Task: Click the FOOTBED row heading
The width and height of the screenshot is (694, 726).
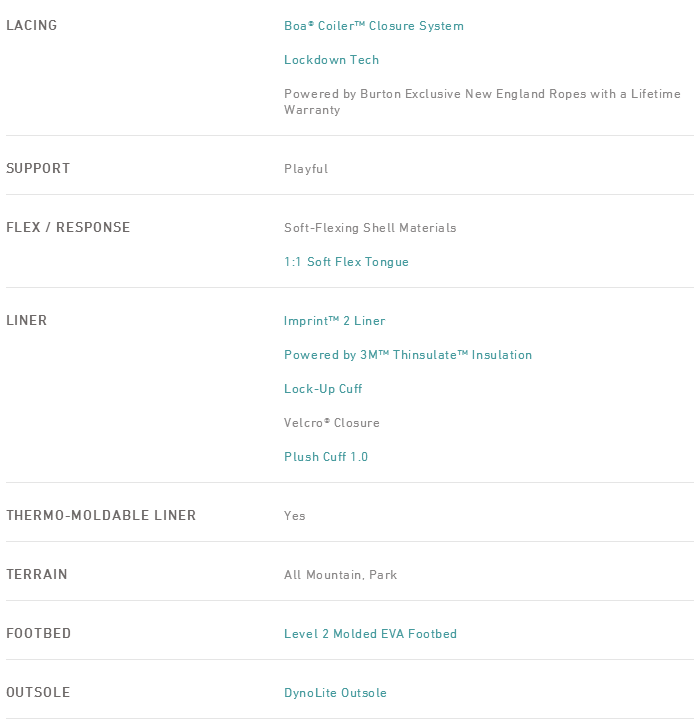Action: tap(39, 633)
